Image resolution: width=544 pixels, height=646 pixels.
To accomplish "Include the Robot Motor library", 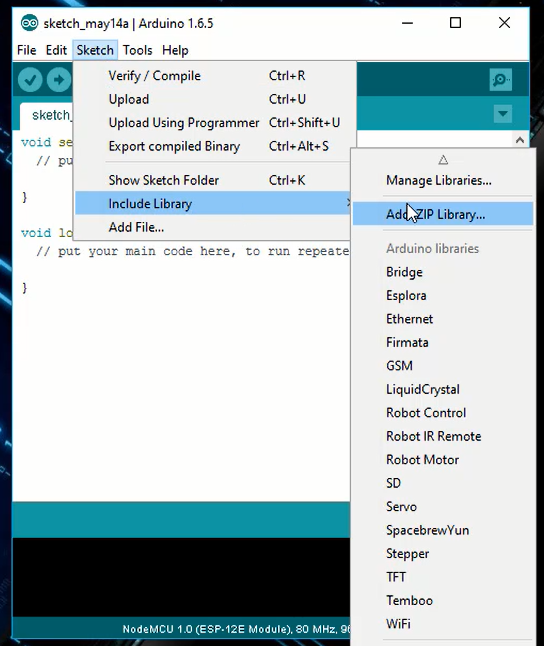I will [443, 460].
